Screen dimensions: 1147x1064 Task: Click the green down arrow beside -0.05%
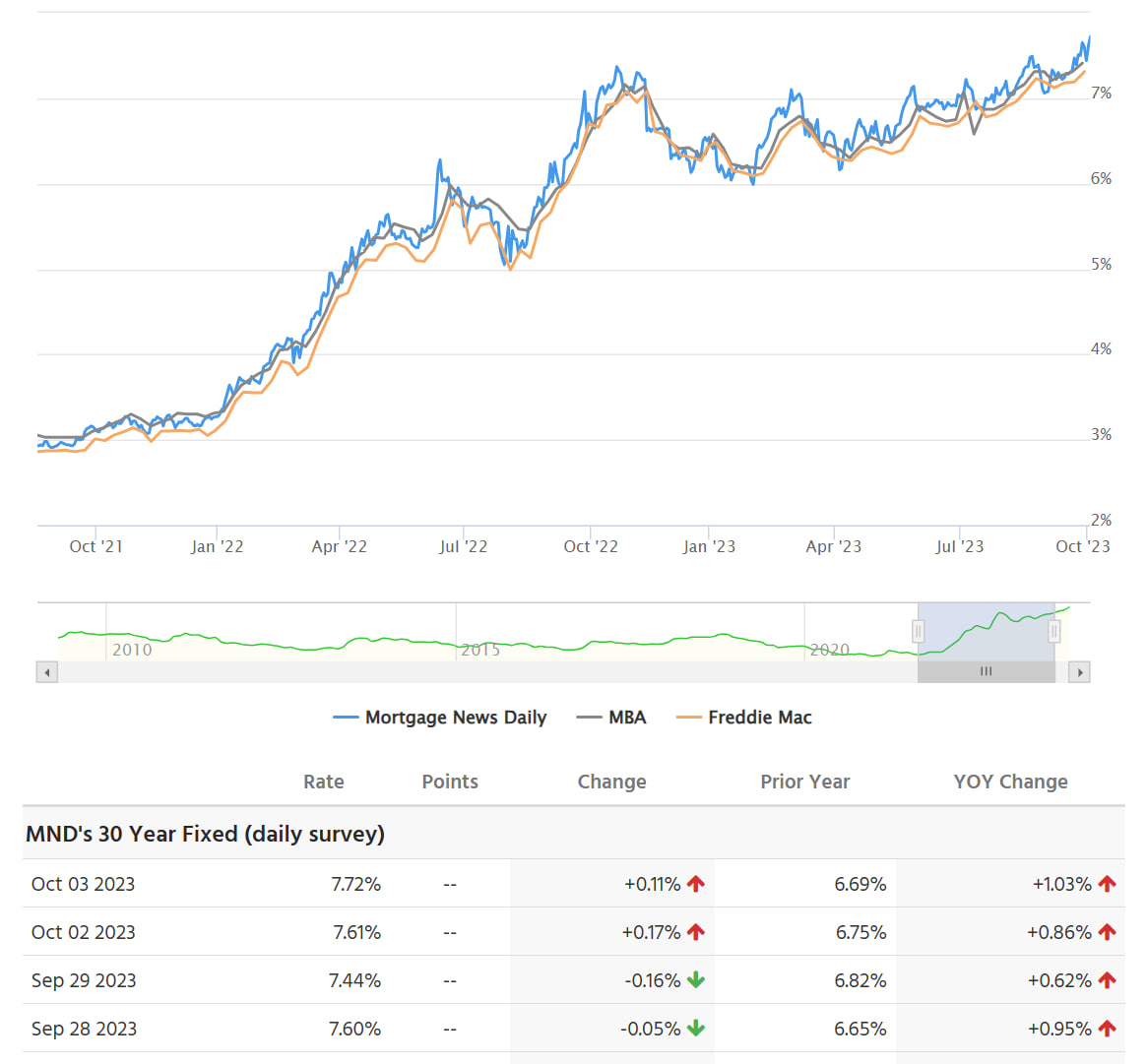click(696, 1029)
